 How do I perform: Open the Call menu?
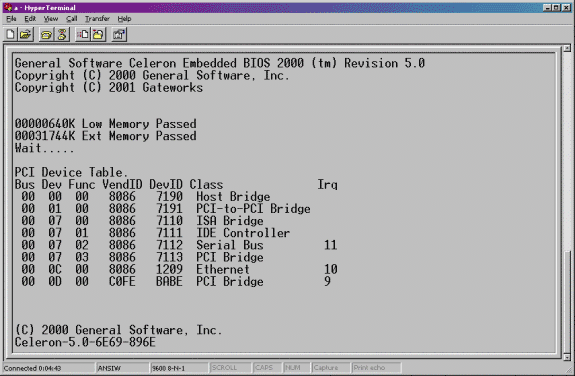pos(72,18)
